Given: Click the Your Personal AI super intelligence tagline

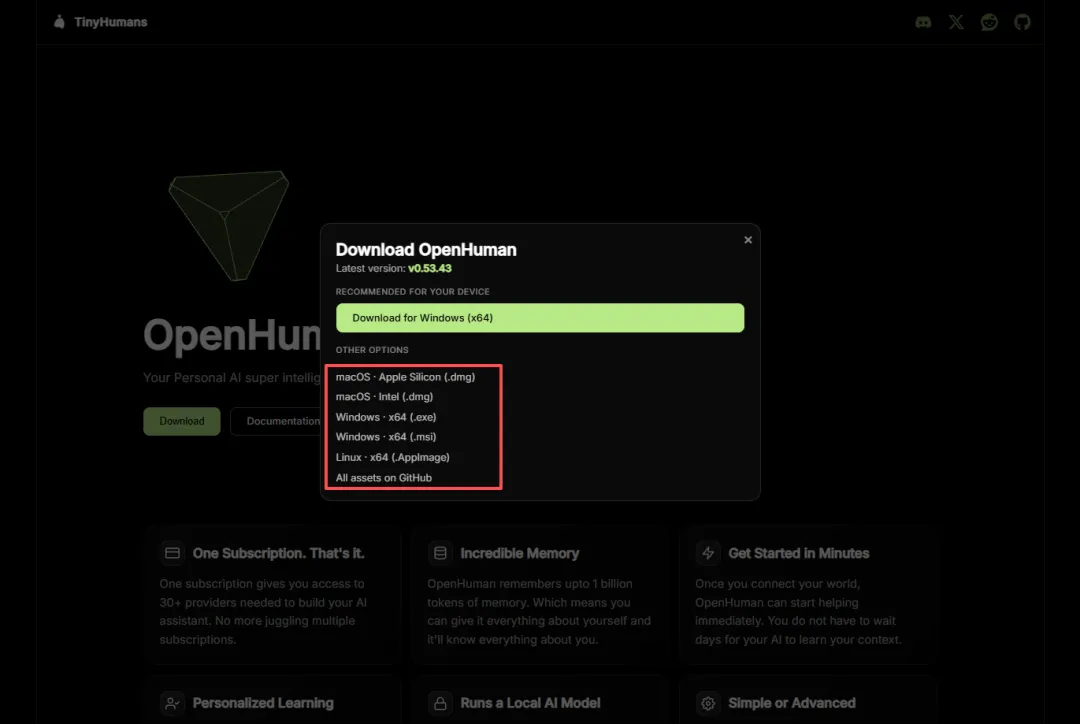Looking at the screenshot, I should coord(232,377).
